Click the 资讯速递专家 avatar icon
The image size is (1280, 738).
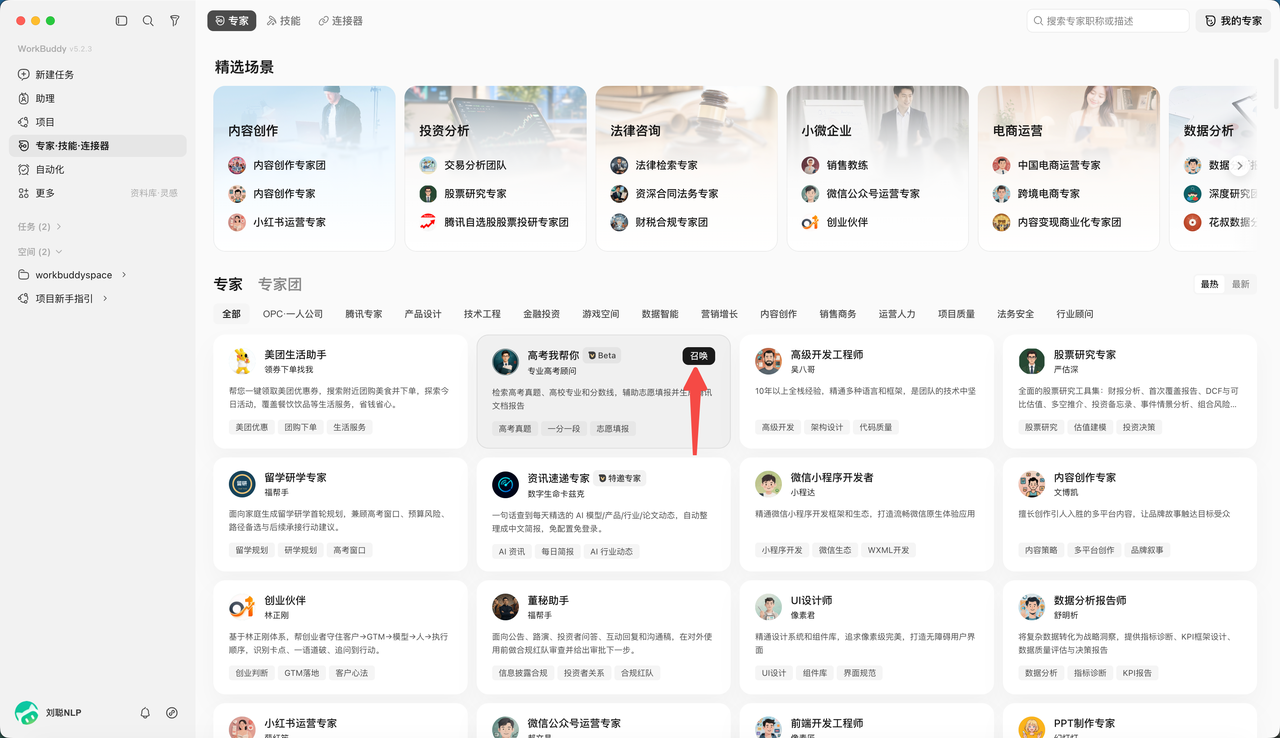[x=506, y=485]
